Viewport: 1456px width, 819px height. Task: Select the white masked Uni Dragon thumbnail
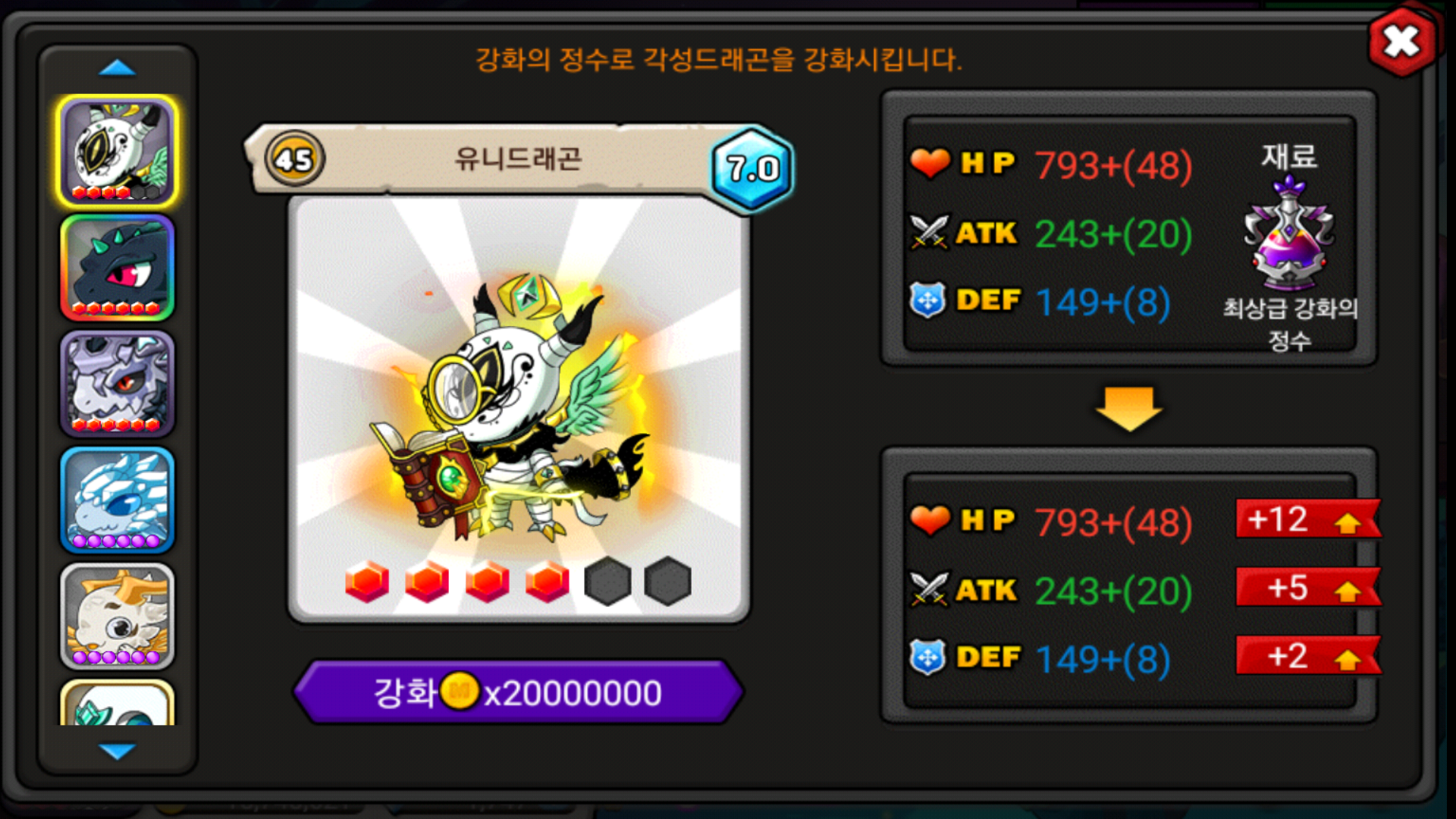[118, 152]
